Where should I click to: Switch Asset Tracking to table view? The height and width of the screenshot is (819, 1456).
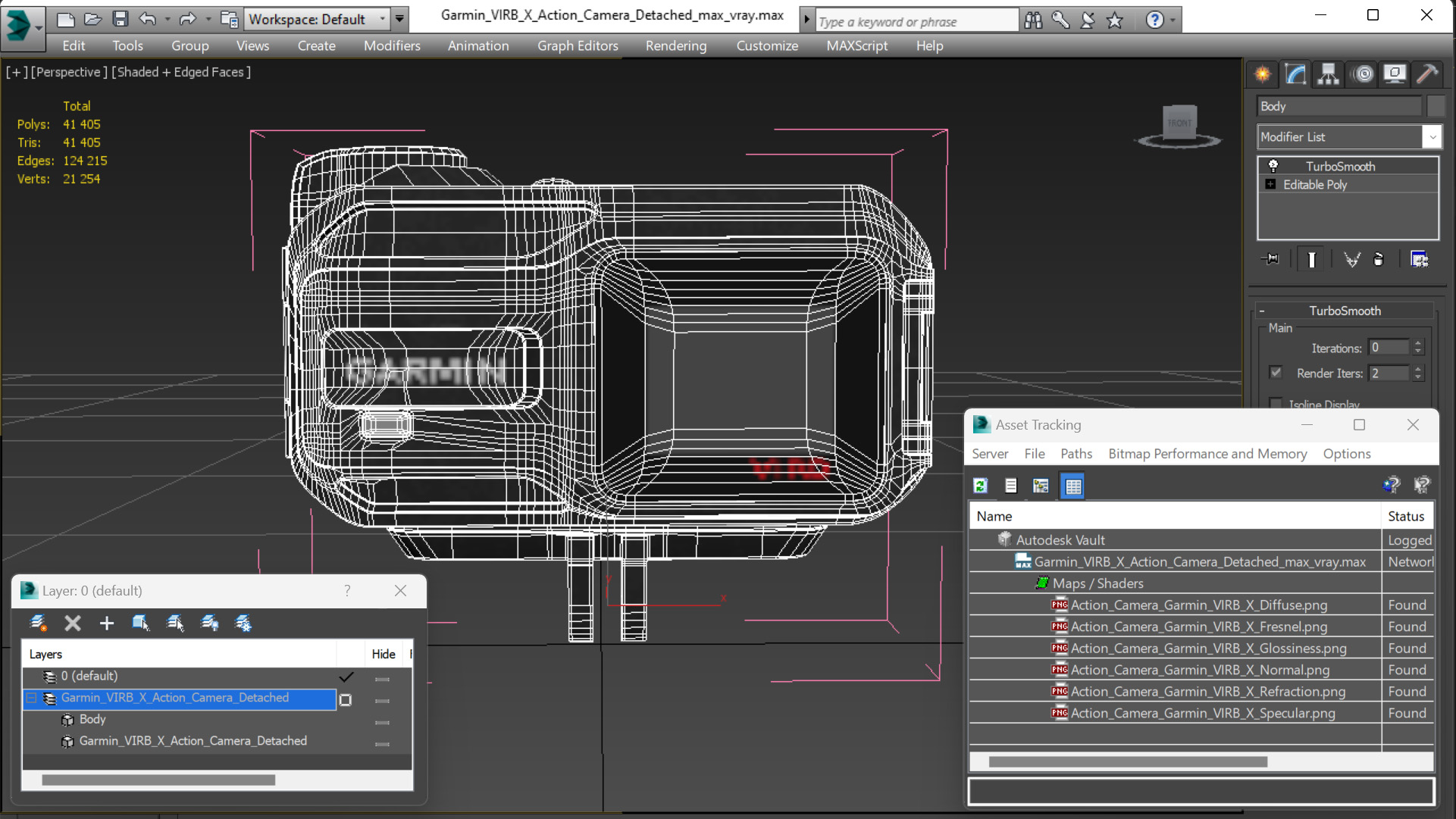tap(1073, 486)
